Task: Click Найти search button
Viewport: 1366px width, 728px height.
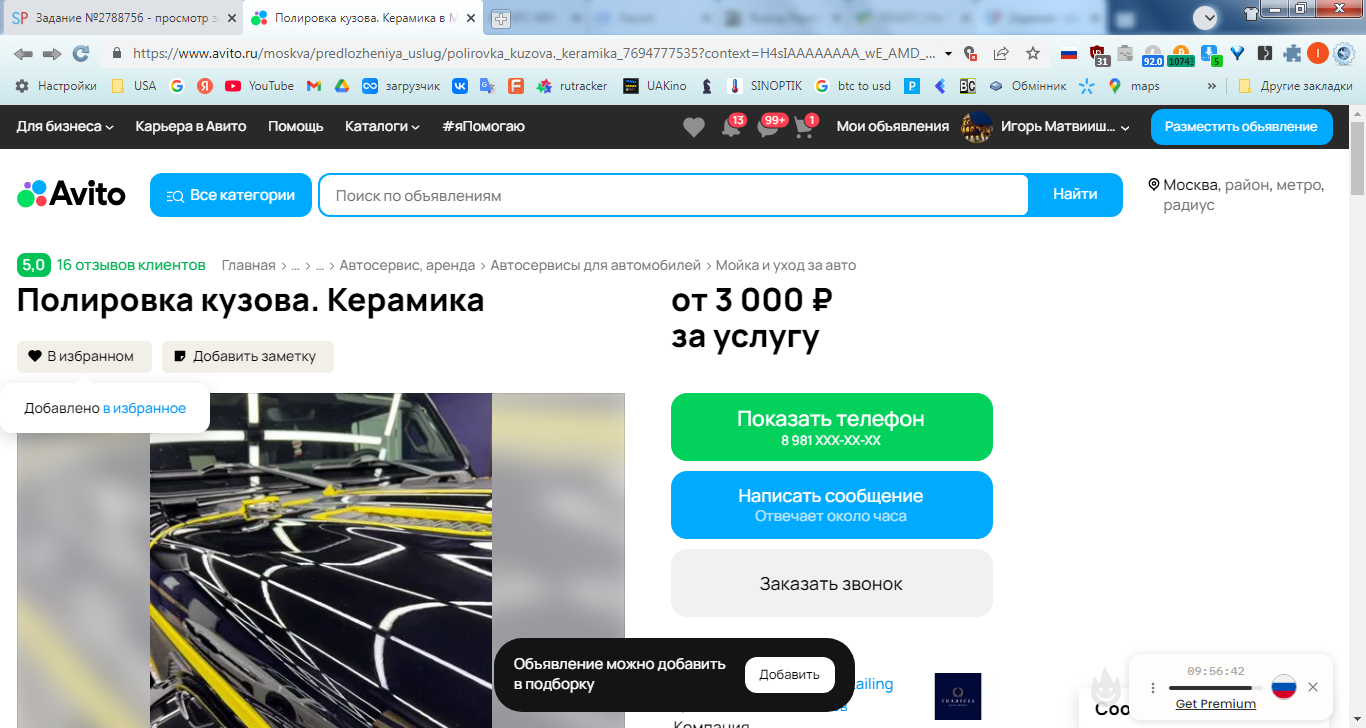Action: click(1075, 195)
